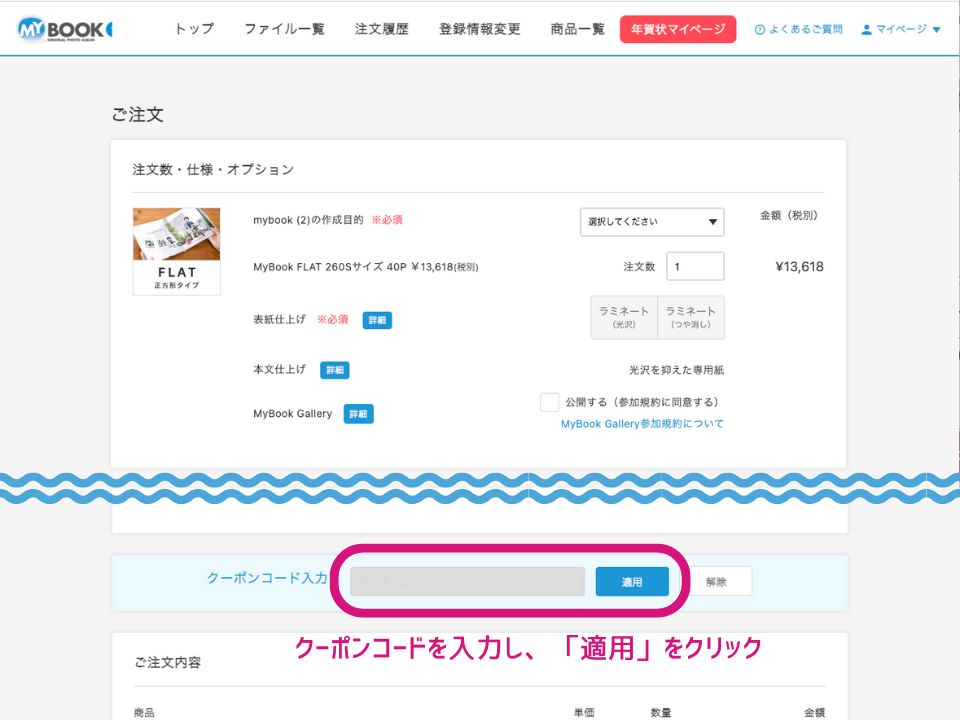The image size is (960, 720).
Task: Open 注文履歴 in the navigation bar
Action: (x=381, y=29)
